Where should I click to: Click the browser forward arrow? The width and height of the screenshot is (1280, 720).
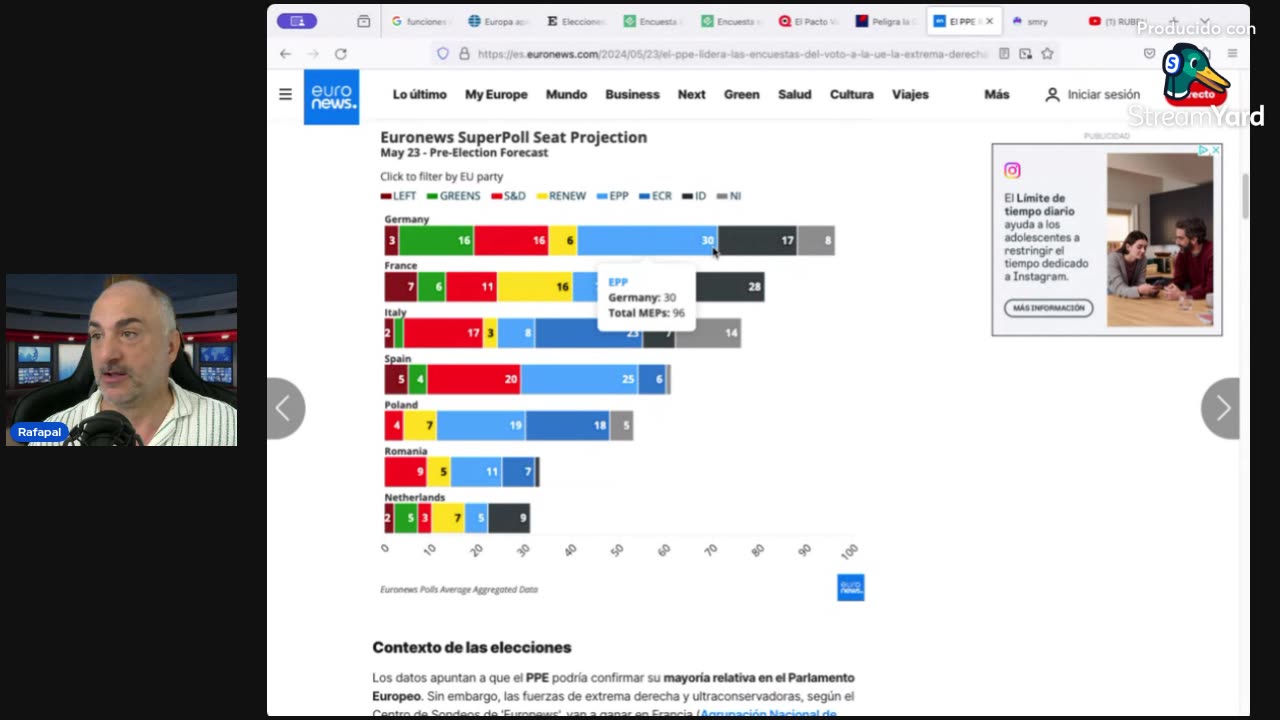[313, 54]
